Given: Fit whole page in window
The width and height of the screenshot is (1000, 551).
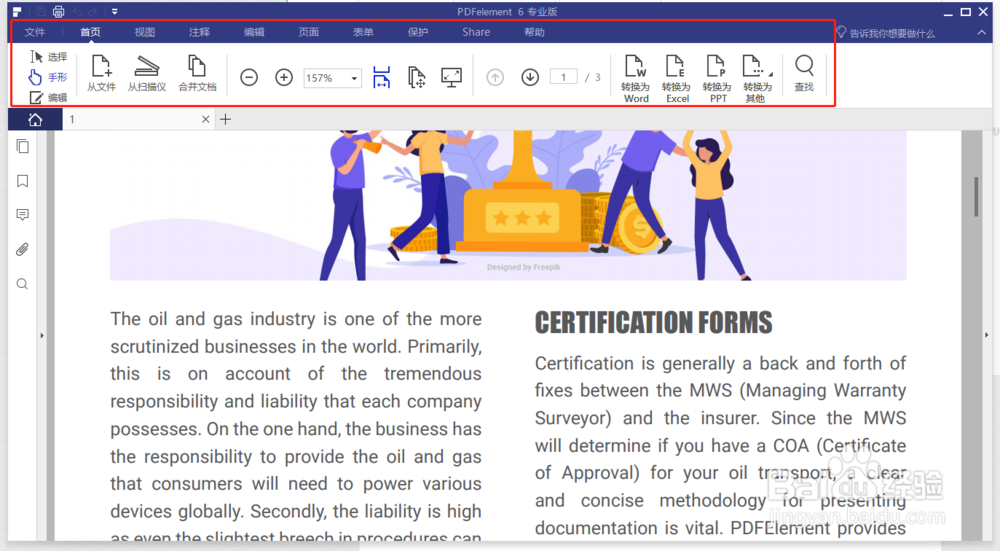Looking at the screenshot, I should (416, 77).
